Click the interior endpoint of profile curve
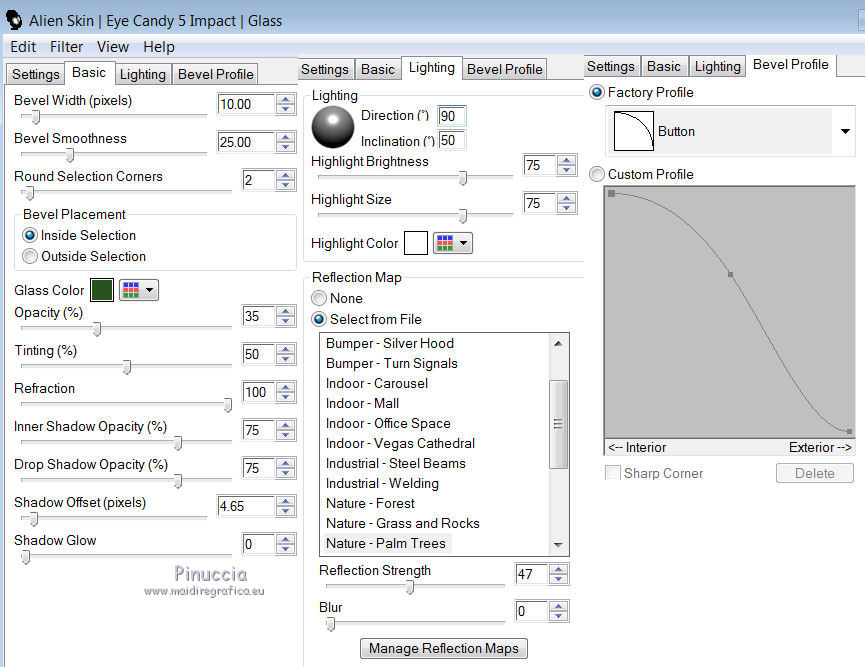This screenshot has height=667, width=865. [611, 193]
